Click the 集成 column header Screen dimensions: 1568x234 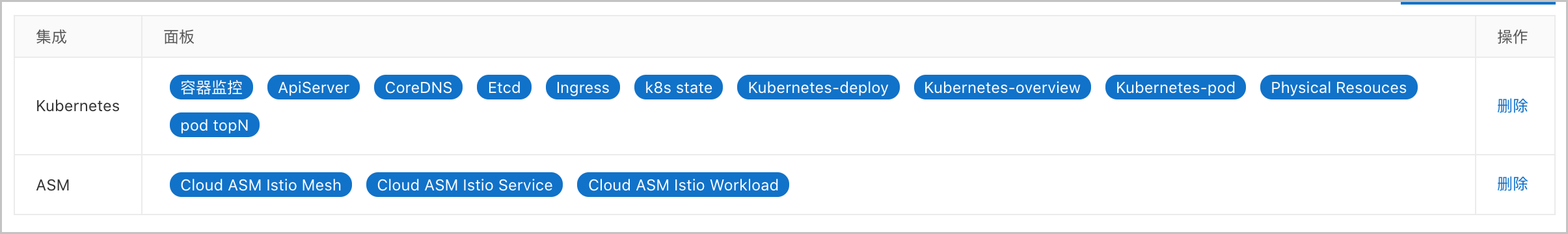tap(51, 37)
